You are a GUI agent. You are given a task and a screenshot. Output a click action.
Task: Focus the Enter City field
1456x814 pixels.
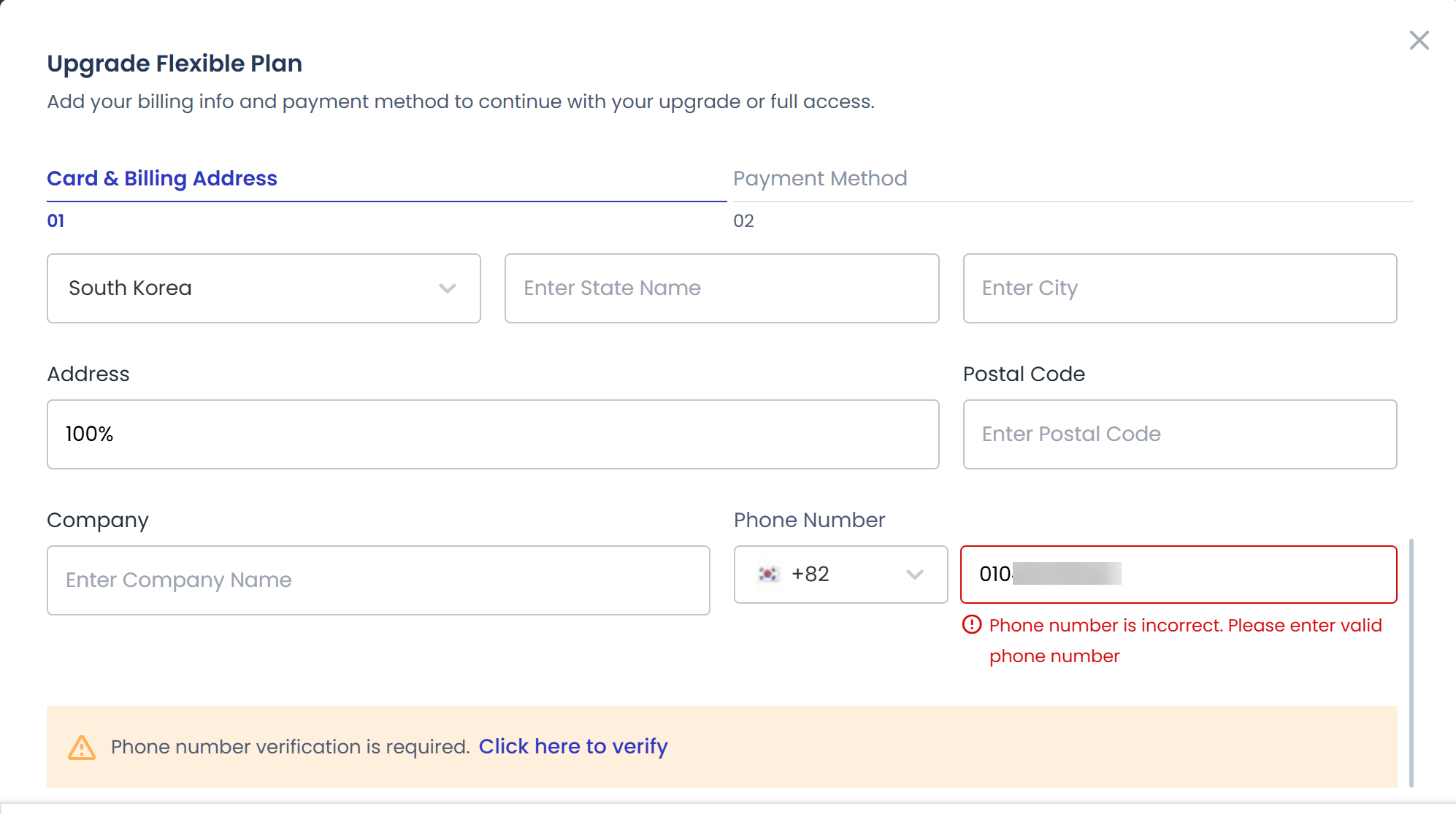(1179, 288)
